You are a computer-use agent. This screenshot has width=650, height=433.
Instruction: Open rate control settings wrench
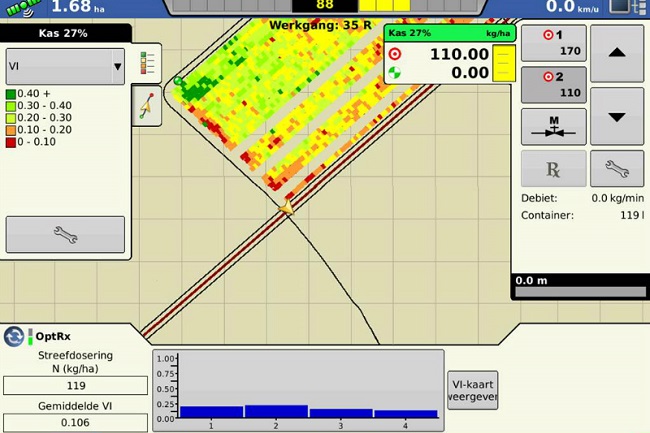[616, 169]
